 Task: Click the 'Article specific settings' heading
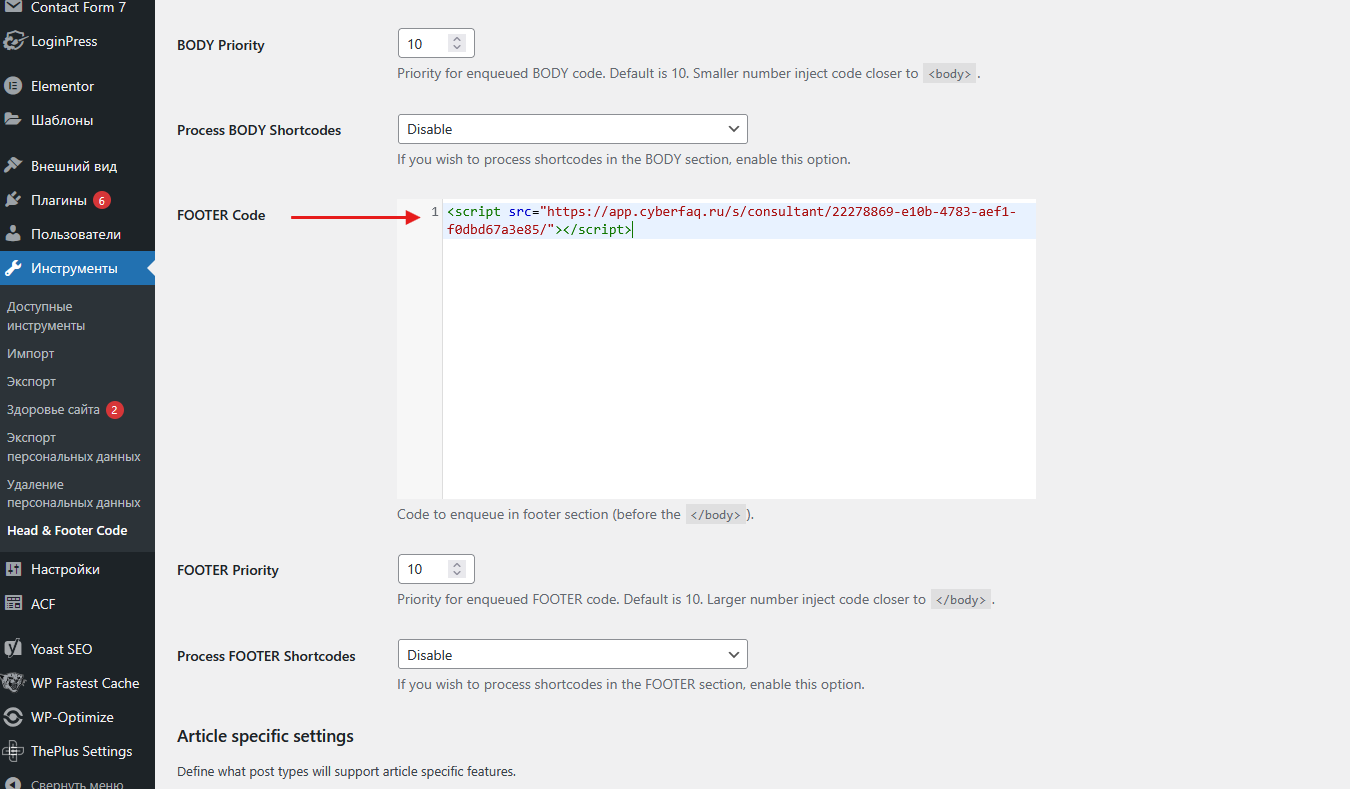click(265, 736)
